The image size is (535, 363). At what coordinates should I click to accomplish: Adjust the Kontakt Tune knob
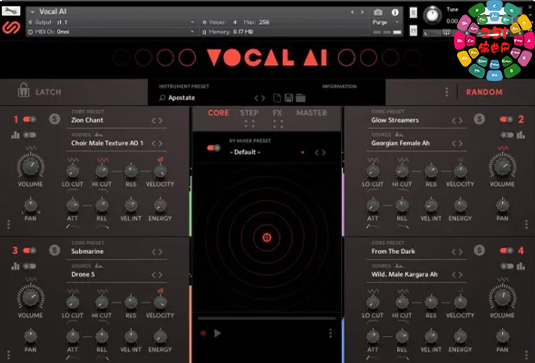[x=432, y=15]
